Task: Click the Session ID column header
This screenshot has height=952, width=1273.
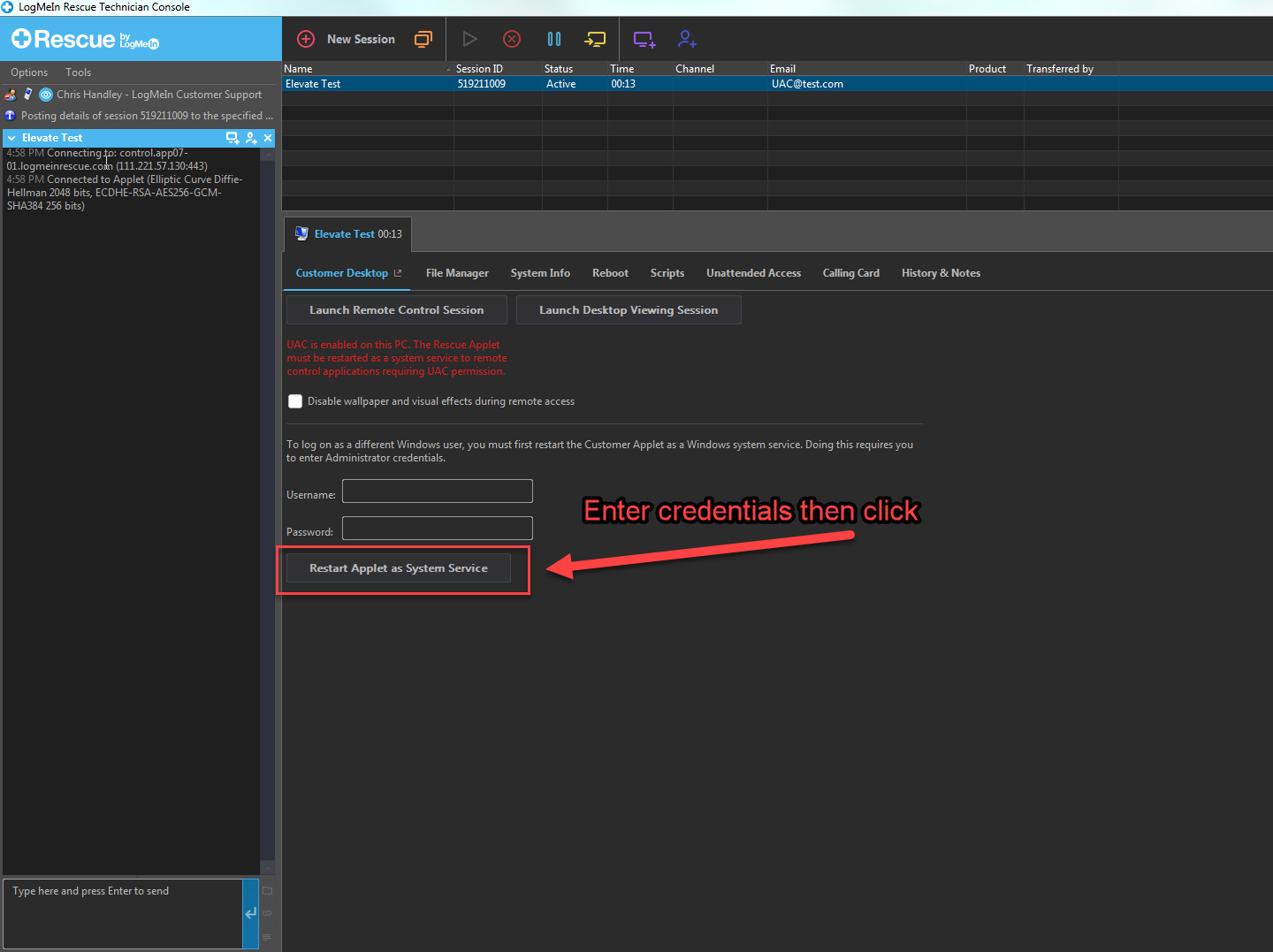Action: click(498, 69)
